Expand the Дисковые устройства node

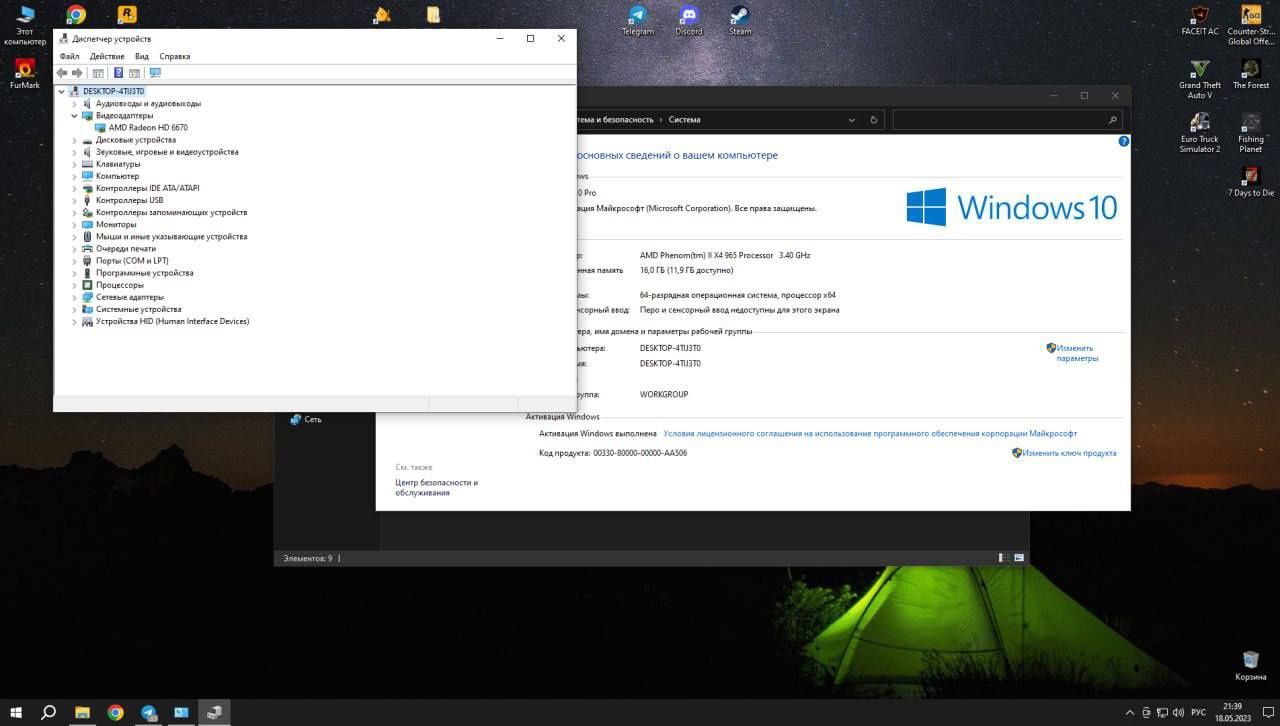click(74, 140)
